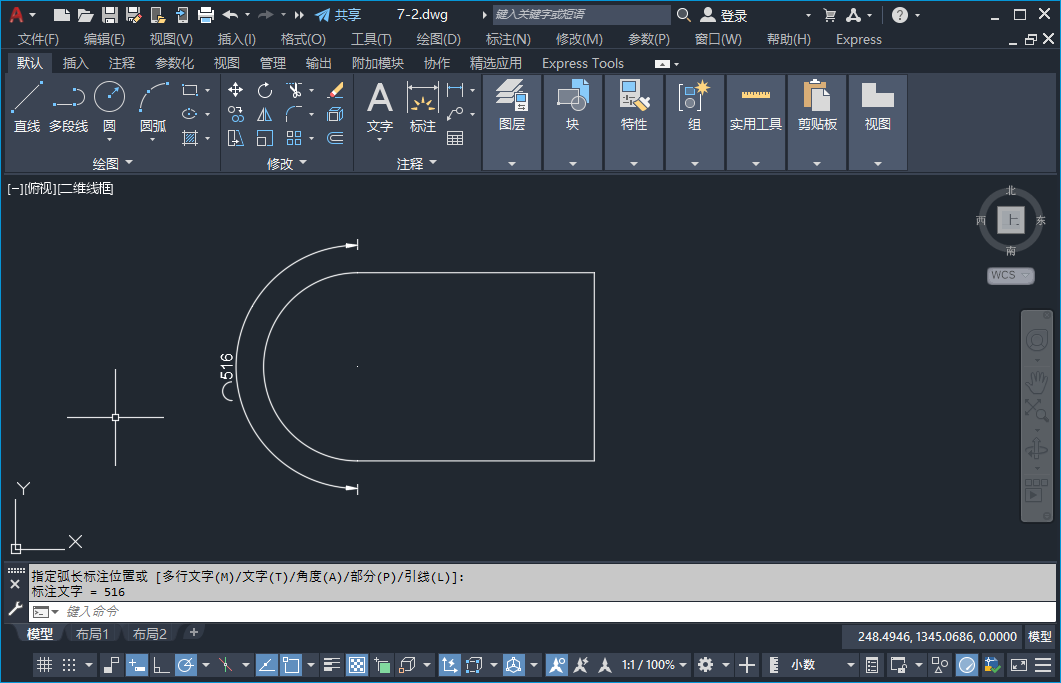Open the 图层 (Layers) panel dropdown
The image size is (1061, 683).
point(512,163)
